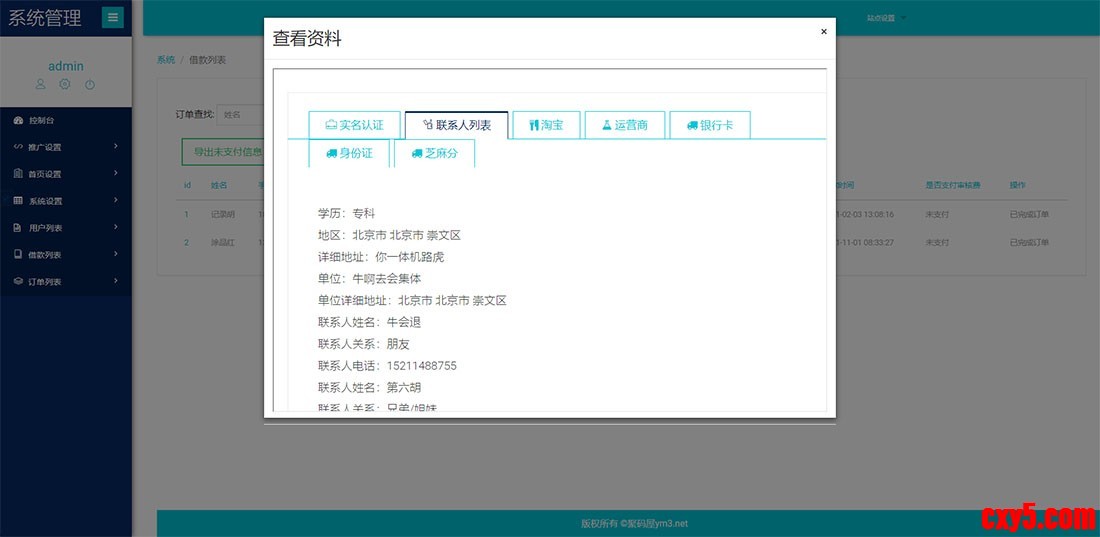Select the 银行卡 tab

point(709,125)
